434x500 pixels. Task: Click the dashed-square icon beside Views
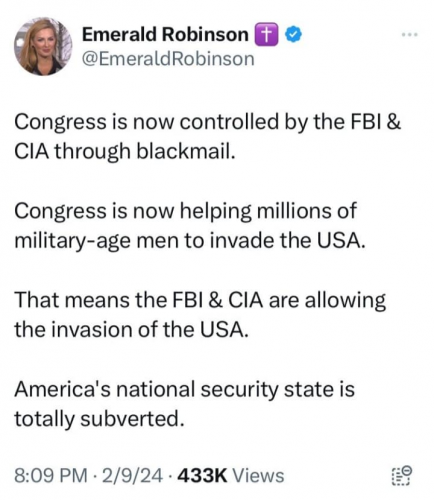coord(402,475)
